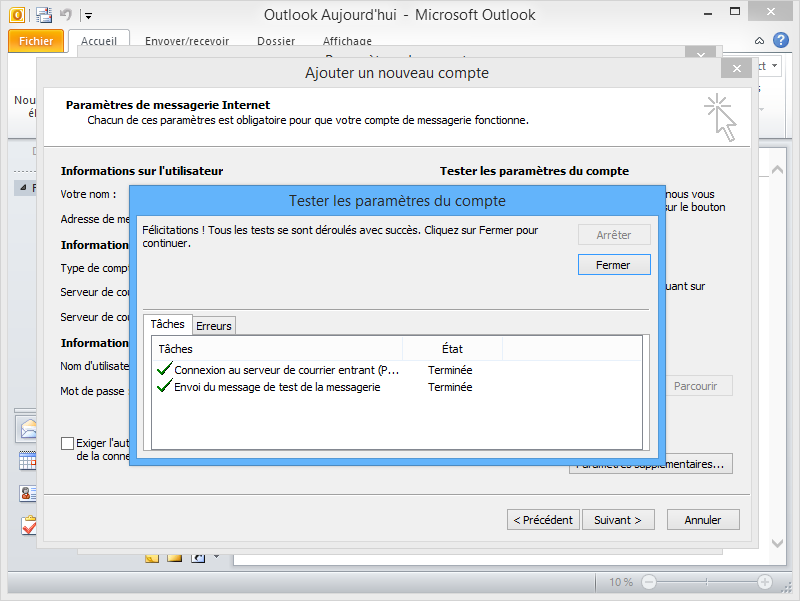Open the Affichage ribbon tab
800x601 pixels.
pyautogui.click(x=347, y=41)
